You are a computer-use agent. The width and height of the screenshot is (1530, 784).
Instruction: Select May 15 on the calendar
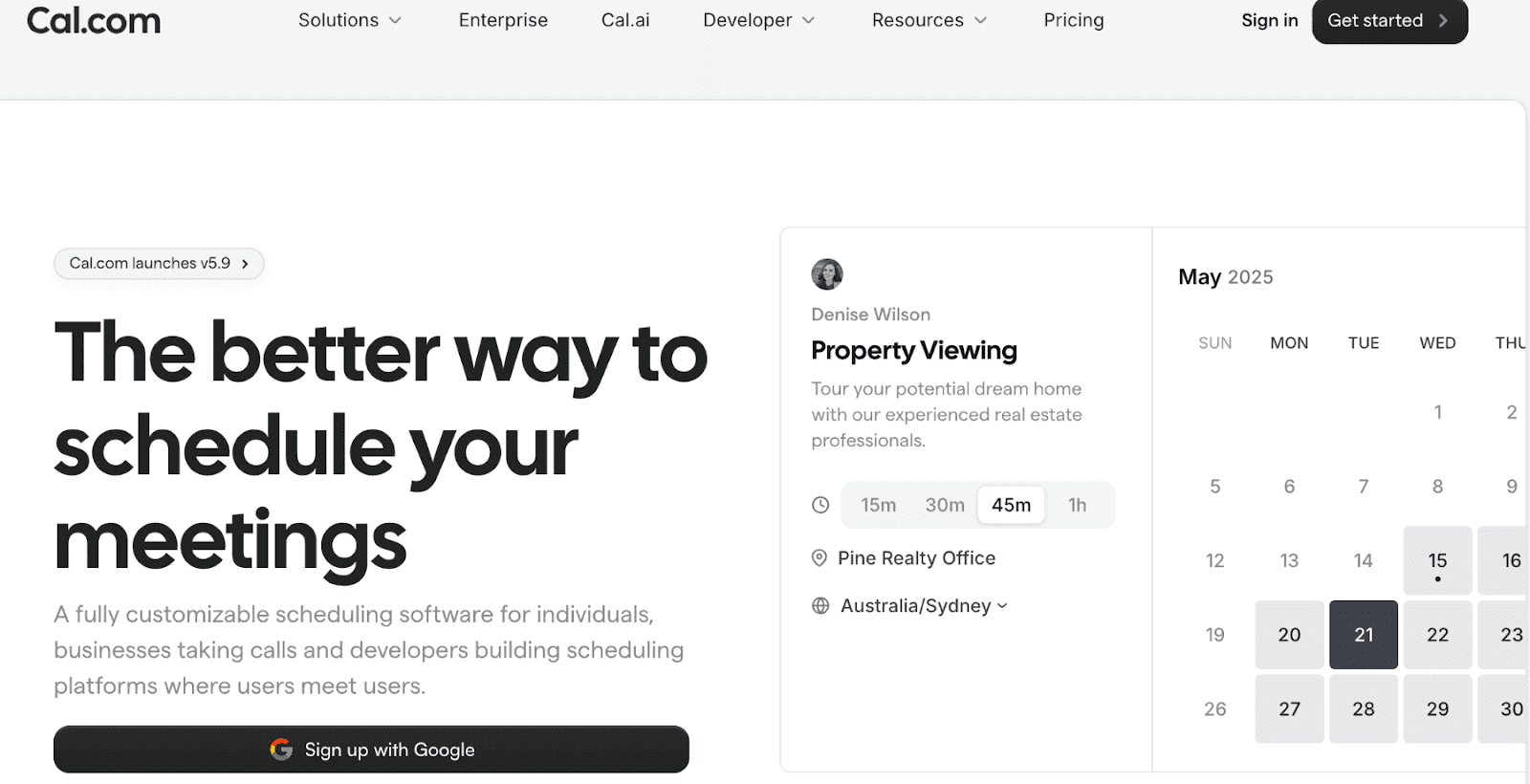(1437, 560)
